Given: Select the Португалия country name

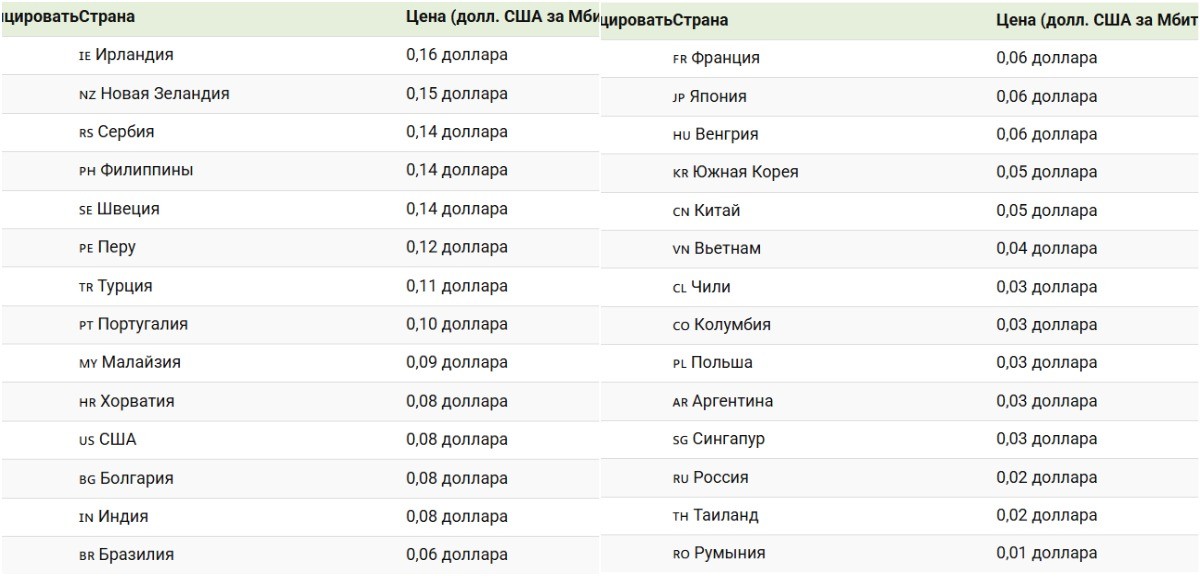Looking at the screenshot, I should 143,325.
